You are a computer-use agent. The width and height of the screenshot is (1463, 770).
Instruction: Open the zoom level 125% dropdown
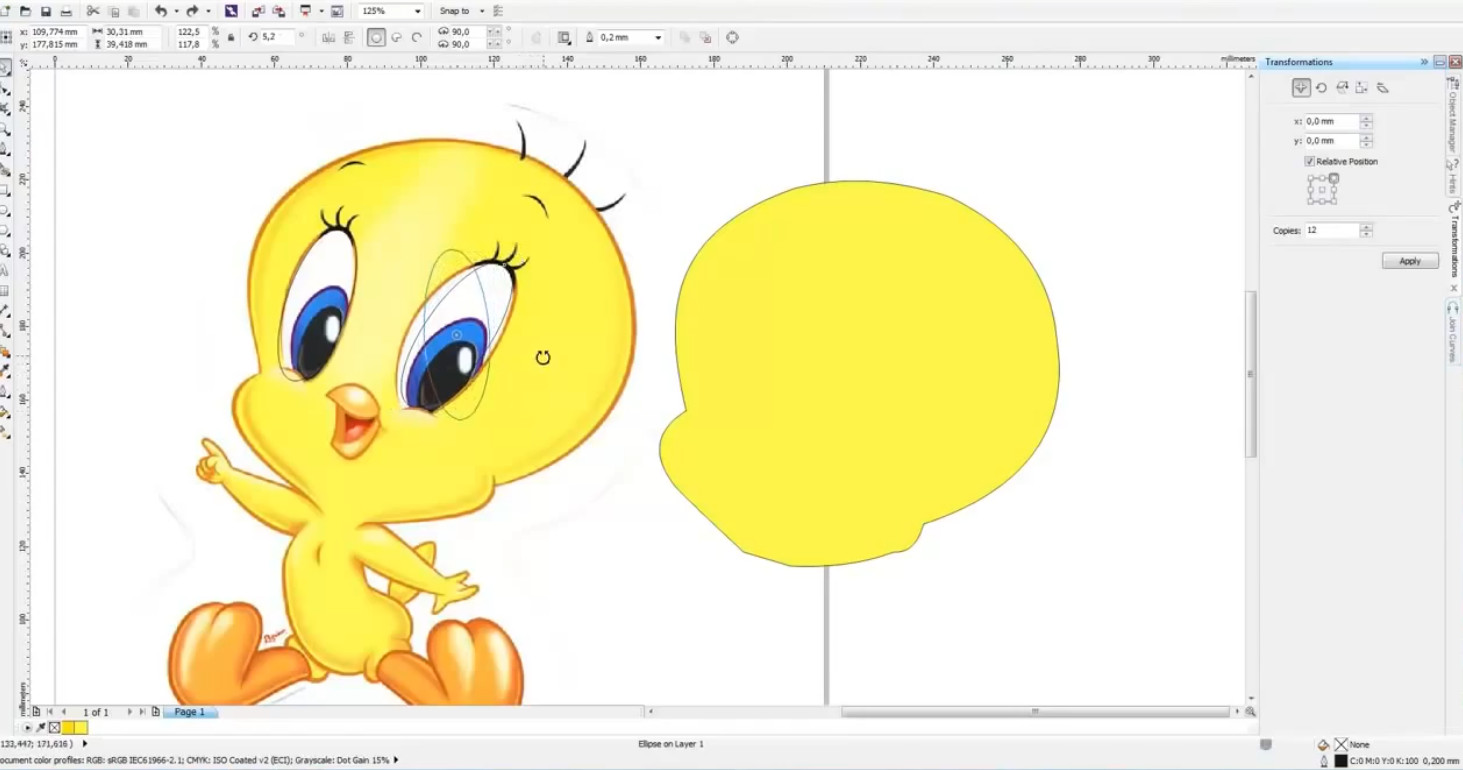click(x=418, y=11)
